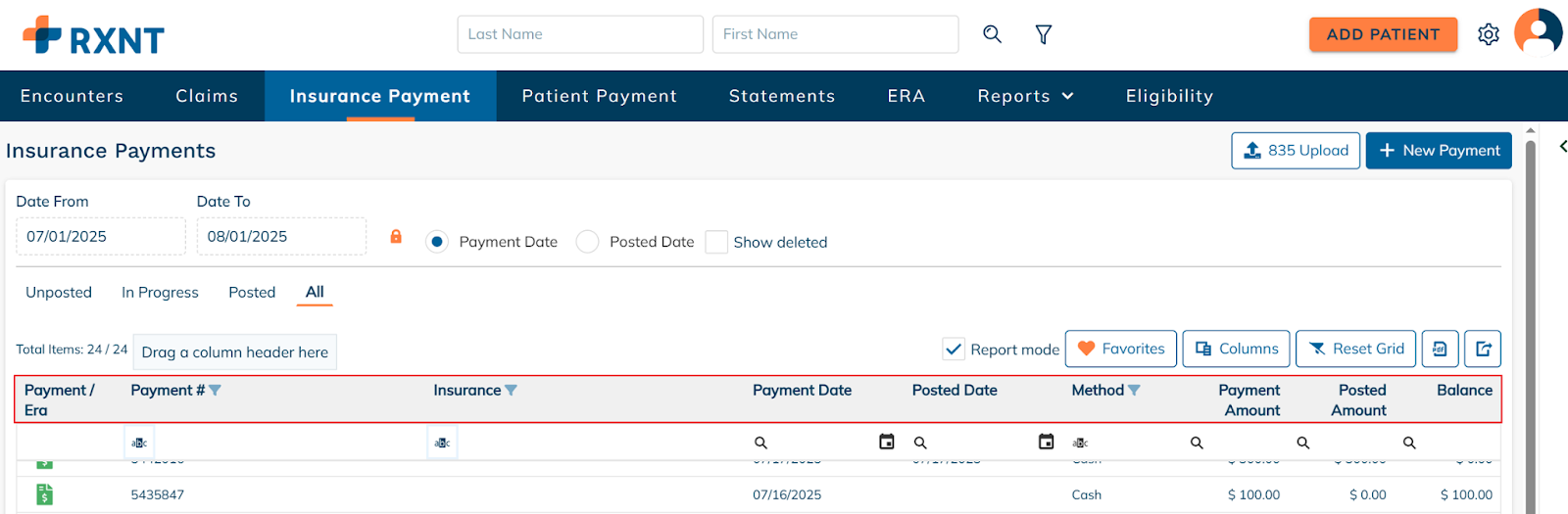Click the export/share grid icon
The image size is (1568, 514).
point(1483,349)
